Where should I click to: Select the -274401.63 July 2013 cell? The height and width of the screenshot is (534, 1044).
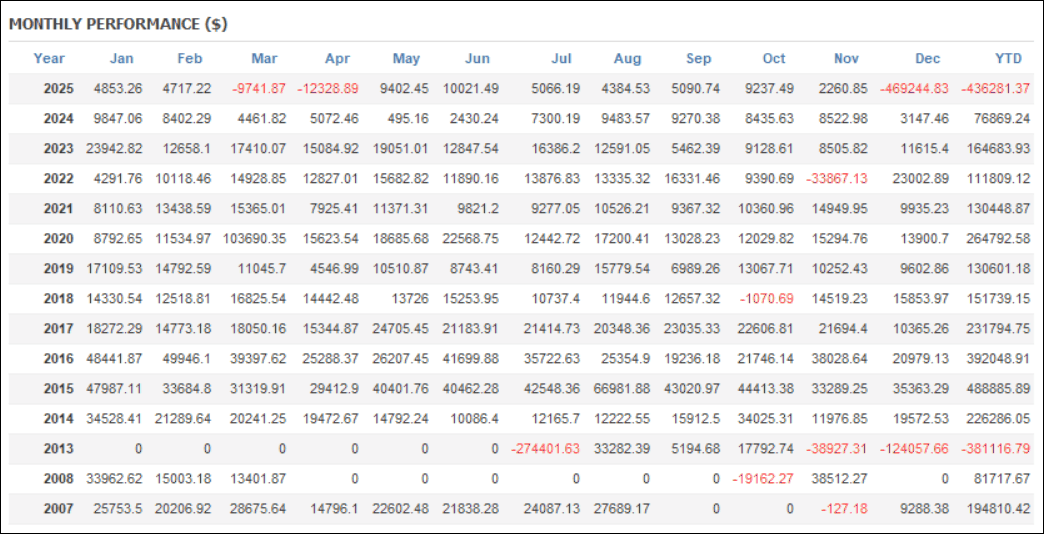[545, 448]
